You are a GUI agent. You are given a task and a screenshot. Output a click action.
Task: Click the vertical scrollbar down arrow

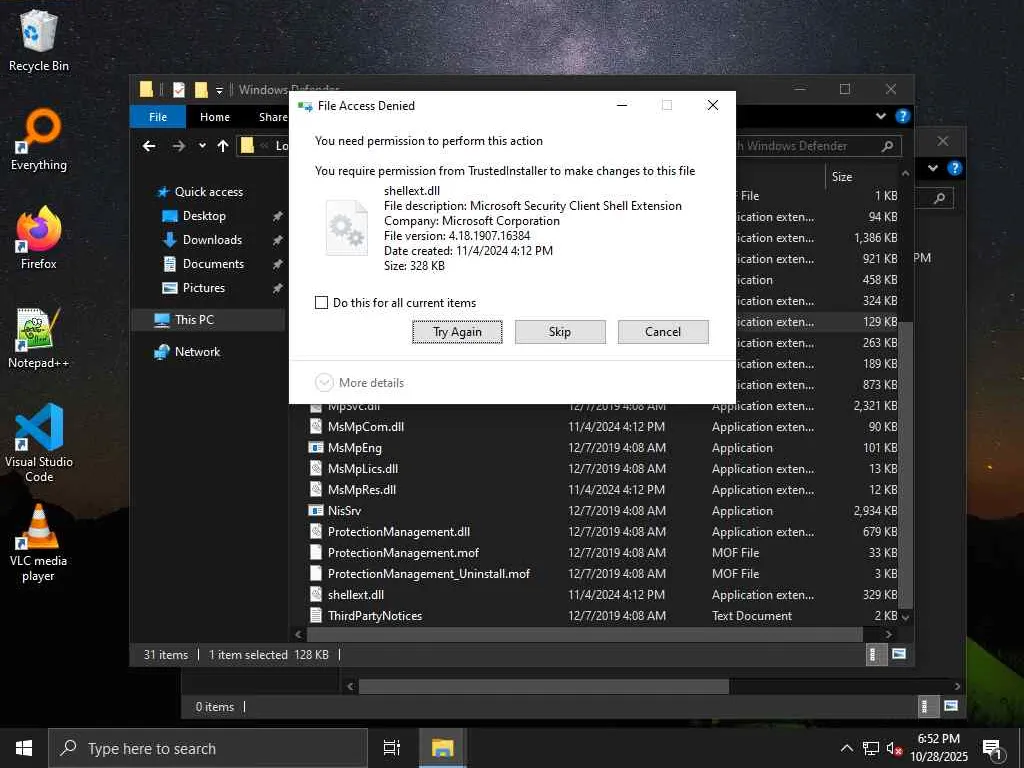coord(905,616)
